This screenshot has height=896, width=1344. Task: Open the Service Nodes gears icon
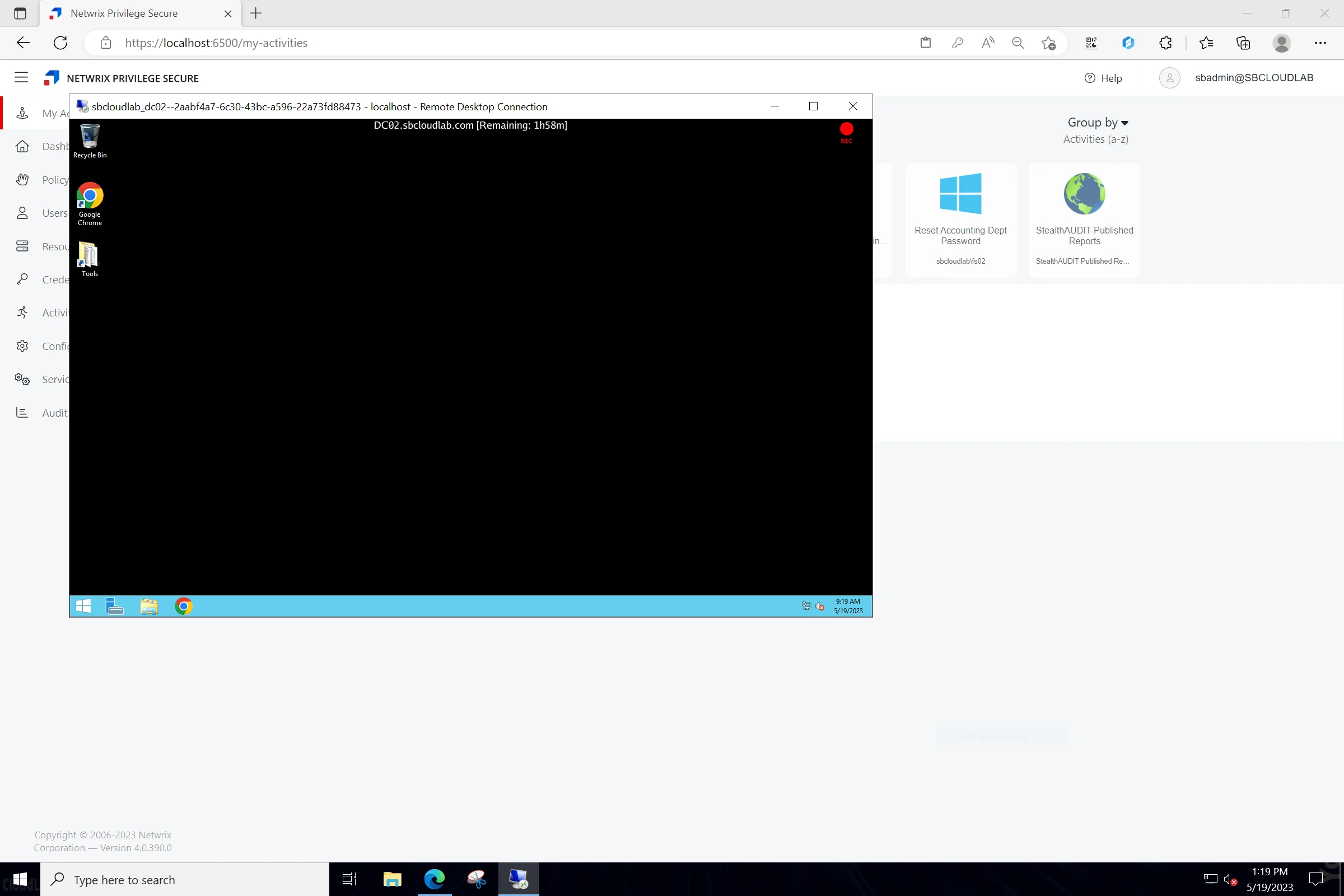point(22,379)
